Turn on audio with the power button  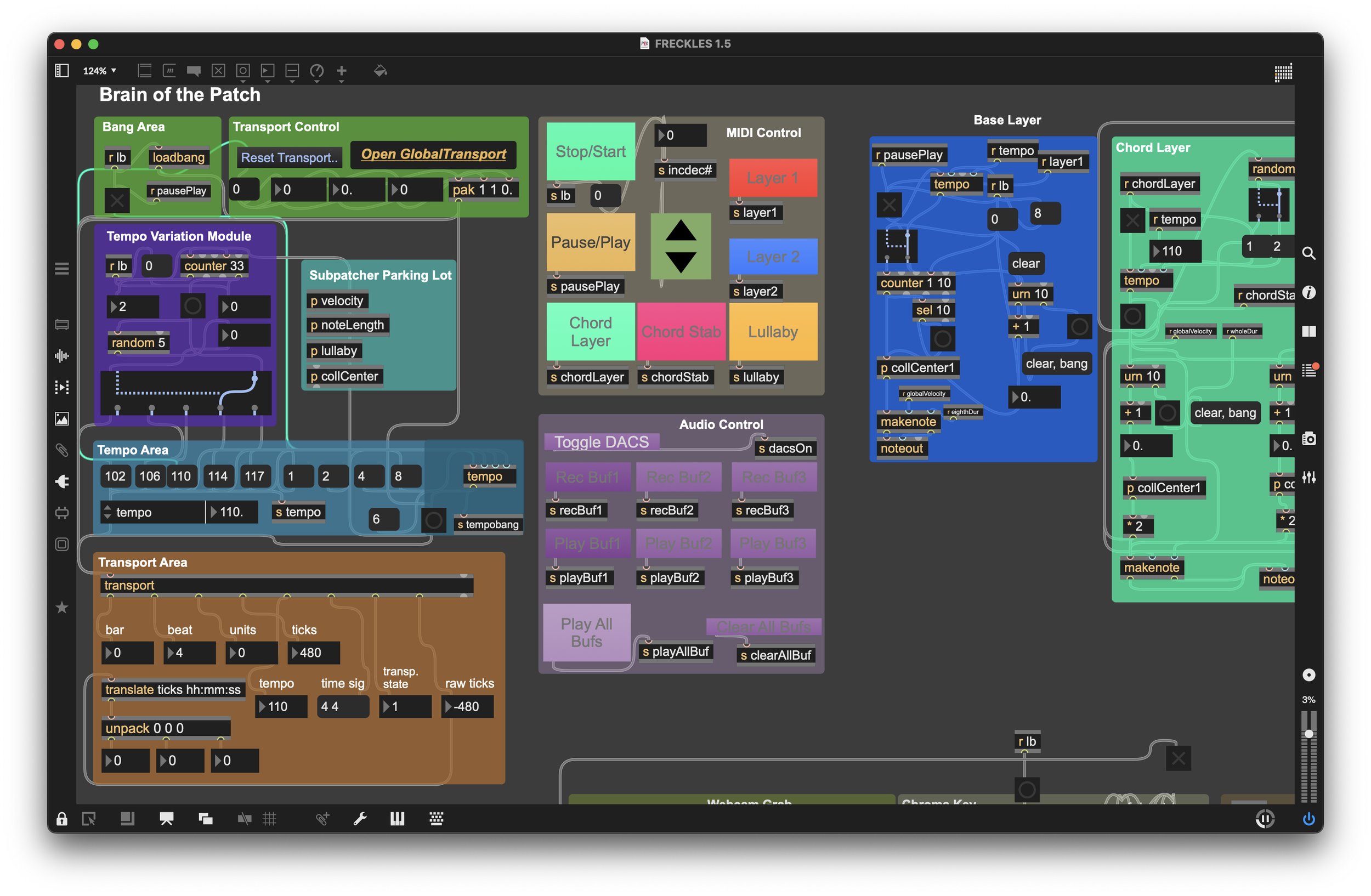click(1309, 819)
